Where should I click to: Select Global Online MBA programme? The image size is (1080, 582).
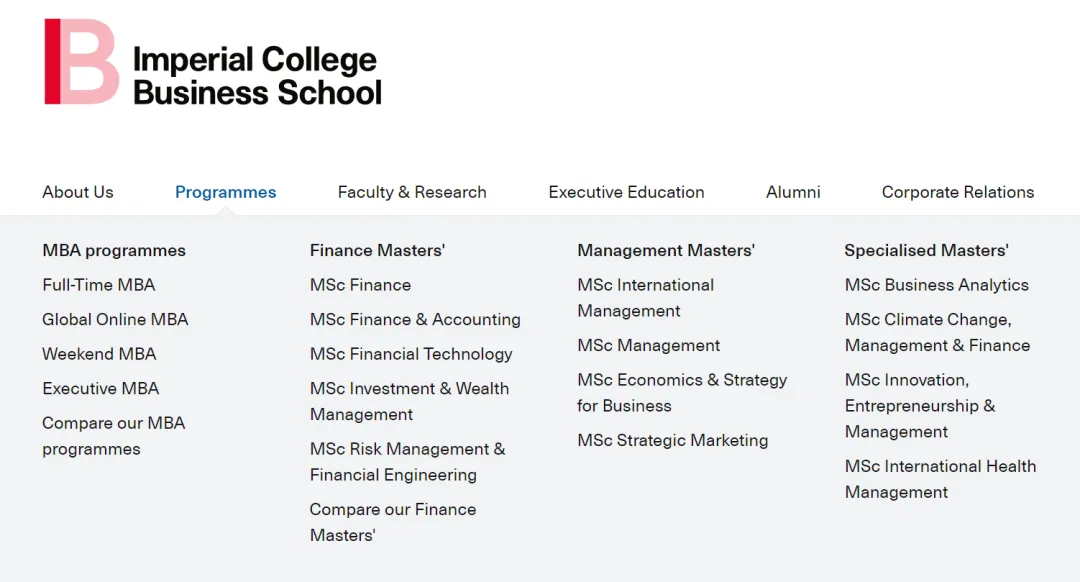115,319
